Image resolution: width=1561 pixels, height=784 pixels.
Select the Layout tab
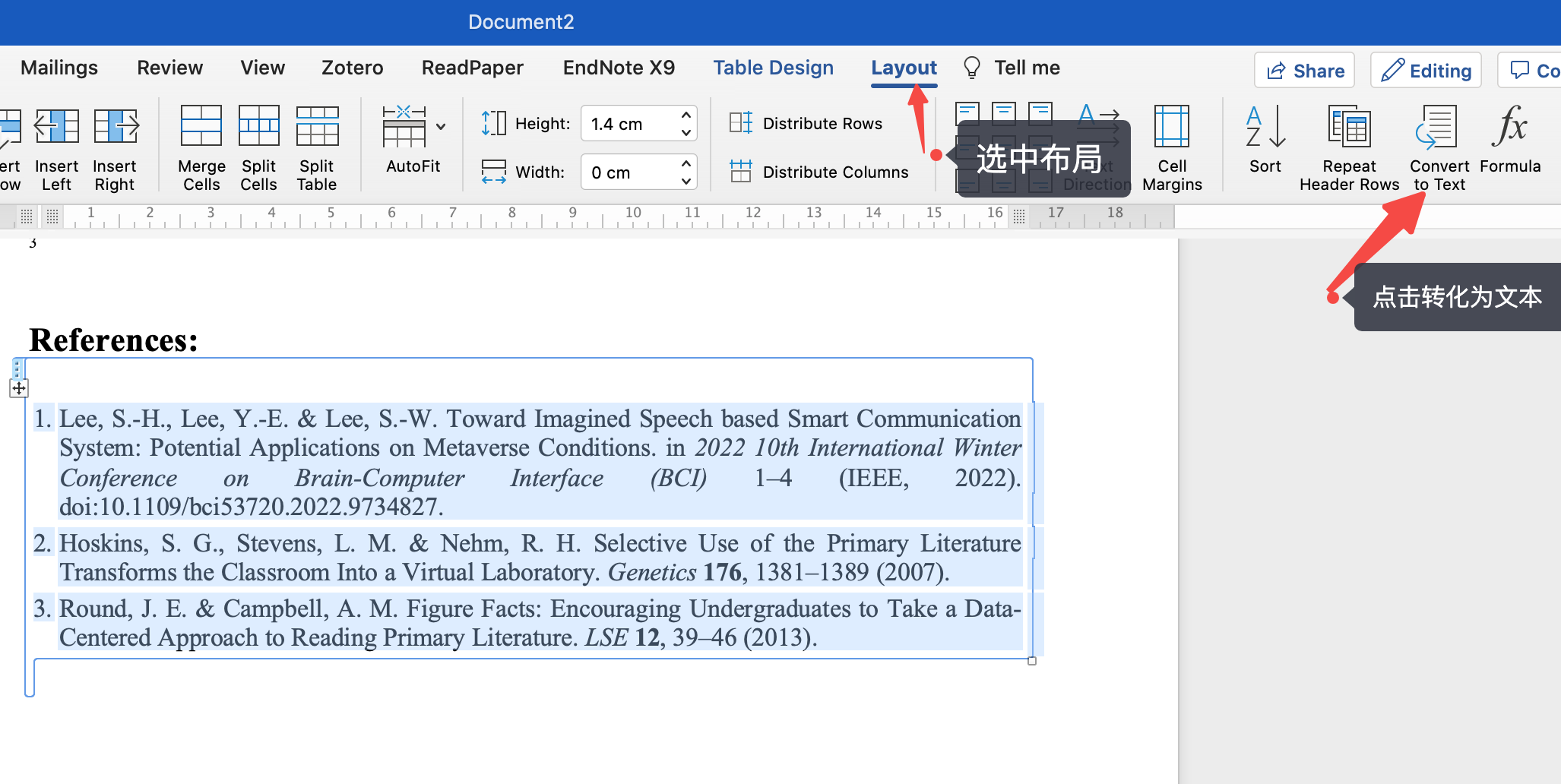(x=904, y=68)
